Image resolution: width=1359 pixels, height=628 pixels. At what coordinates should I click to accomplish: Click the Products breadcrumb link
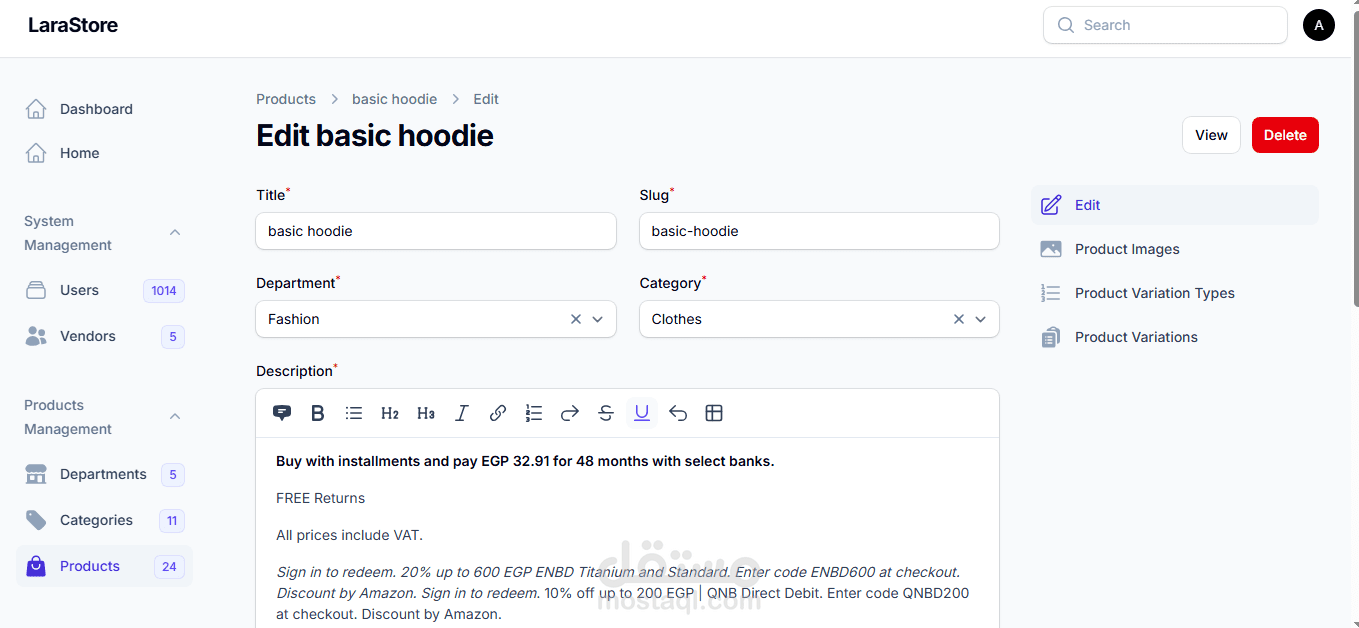(x=286, y=99)
